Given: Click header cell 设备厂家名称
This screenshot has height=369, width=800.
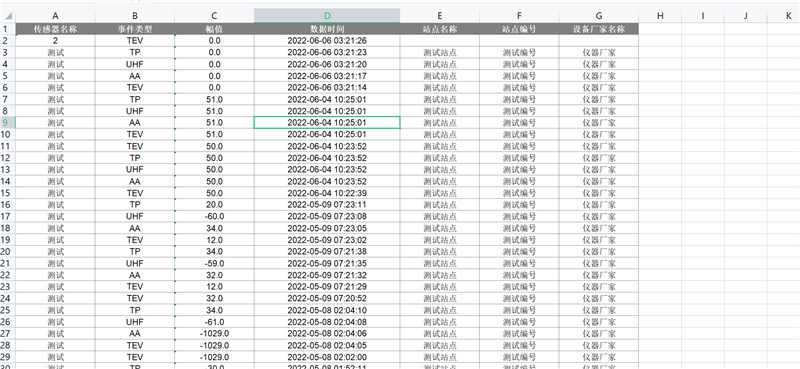Looking at the screenshot, I should coord(599,29).
